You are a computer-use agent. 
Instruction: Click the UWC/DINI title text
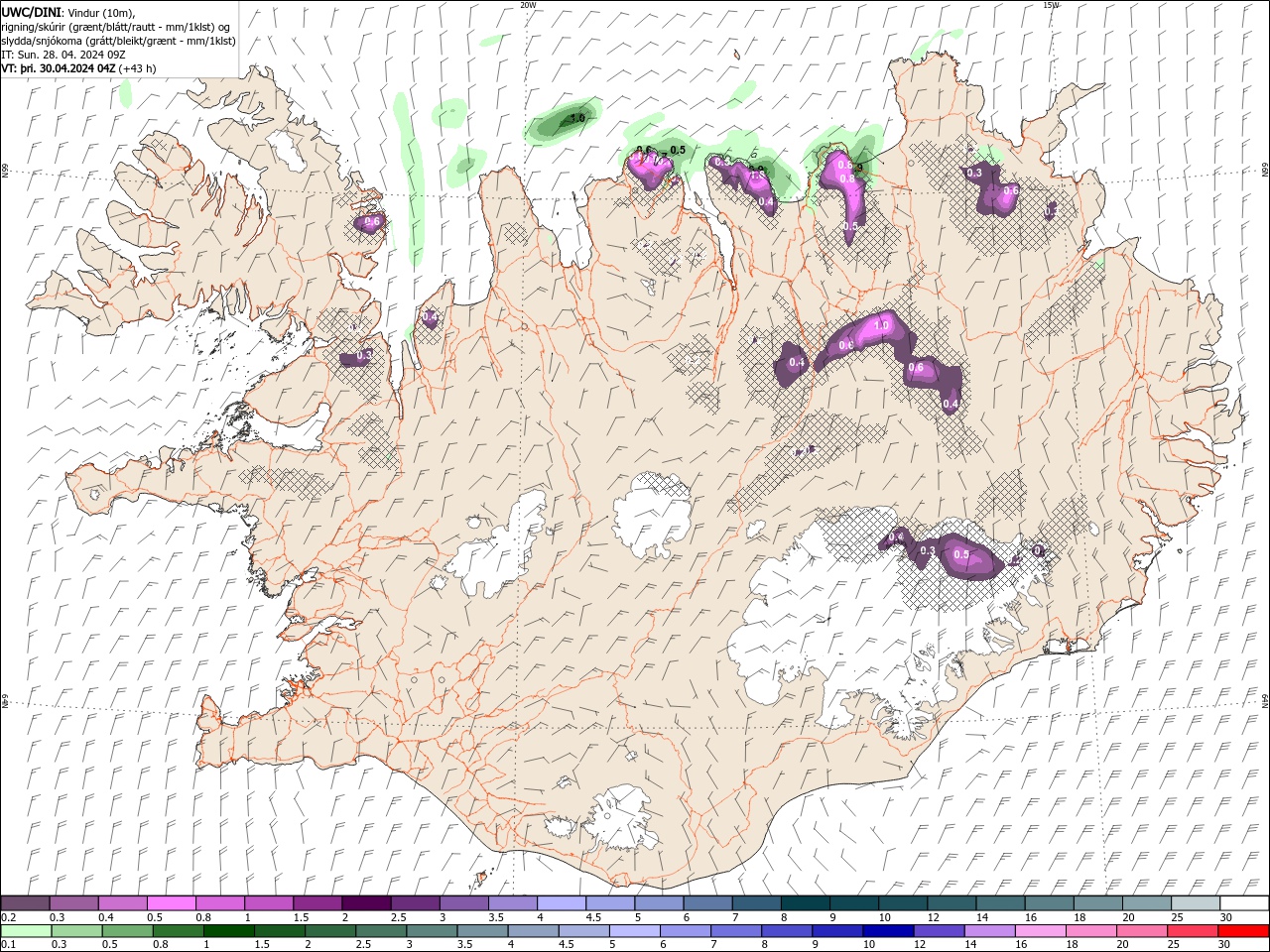pos(31,11)
